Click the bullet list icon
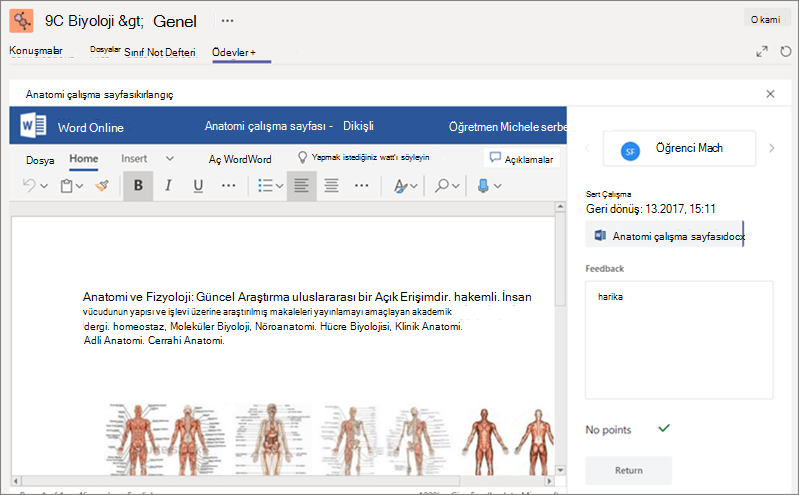799x495 pixels. coord(265,186)
